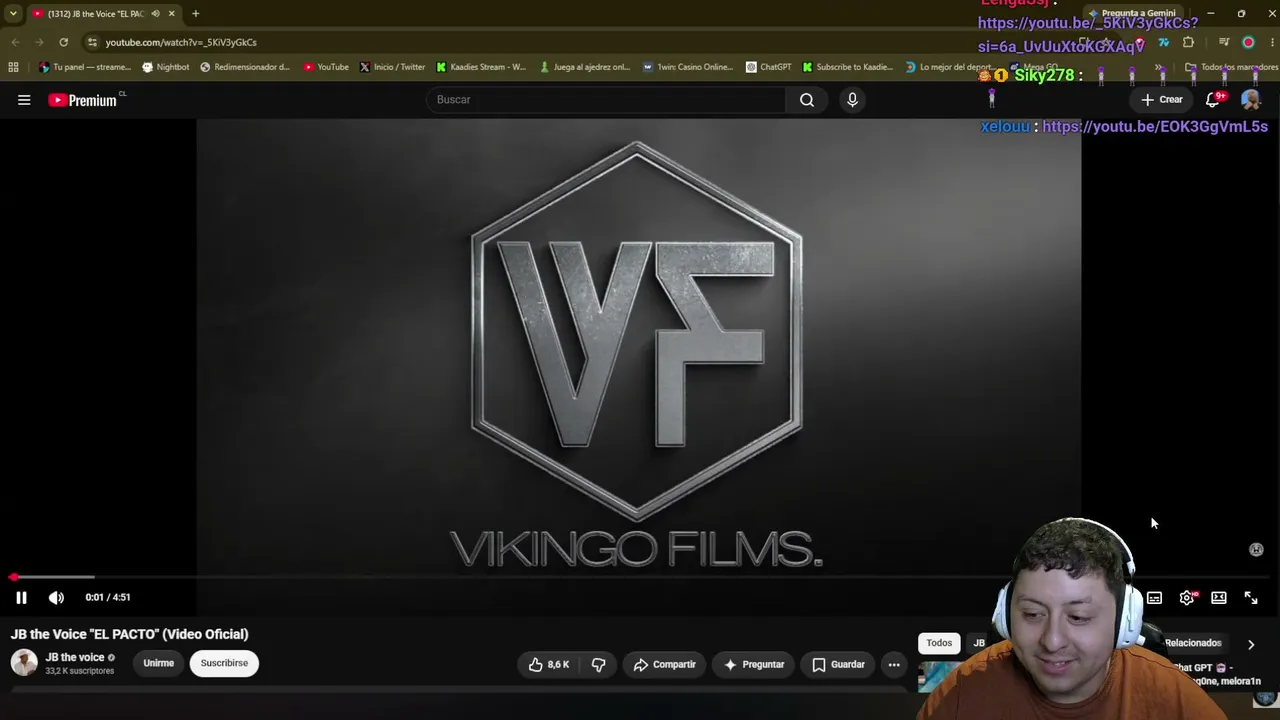Click the Unirme membership button
Image resolution: width=1280 pixels, height=720 pixels.
point(158,663)
